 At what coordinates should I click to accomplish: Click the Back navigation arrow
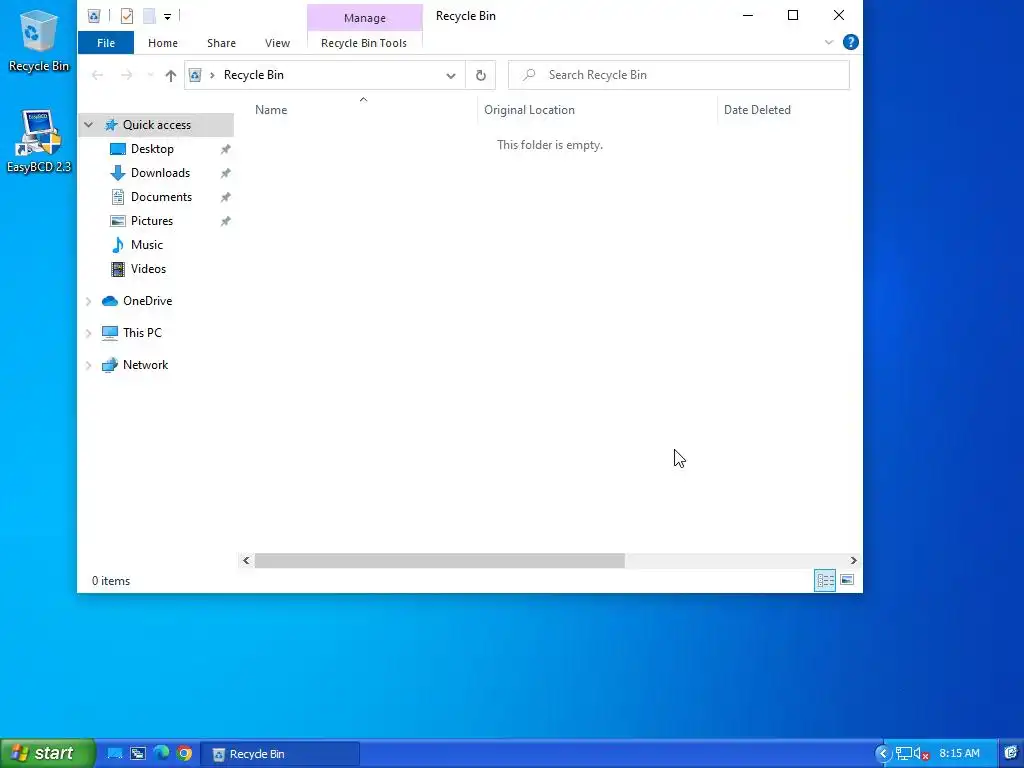coord(97,75)
